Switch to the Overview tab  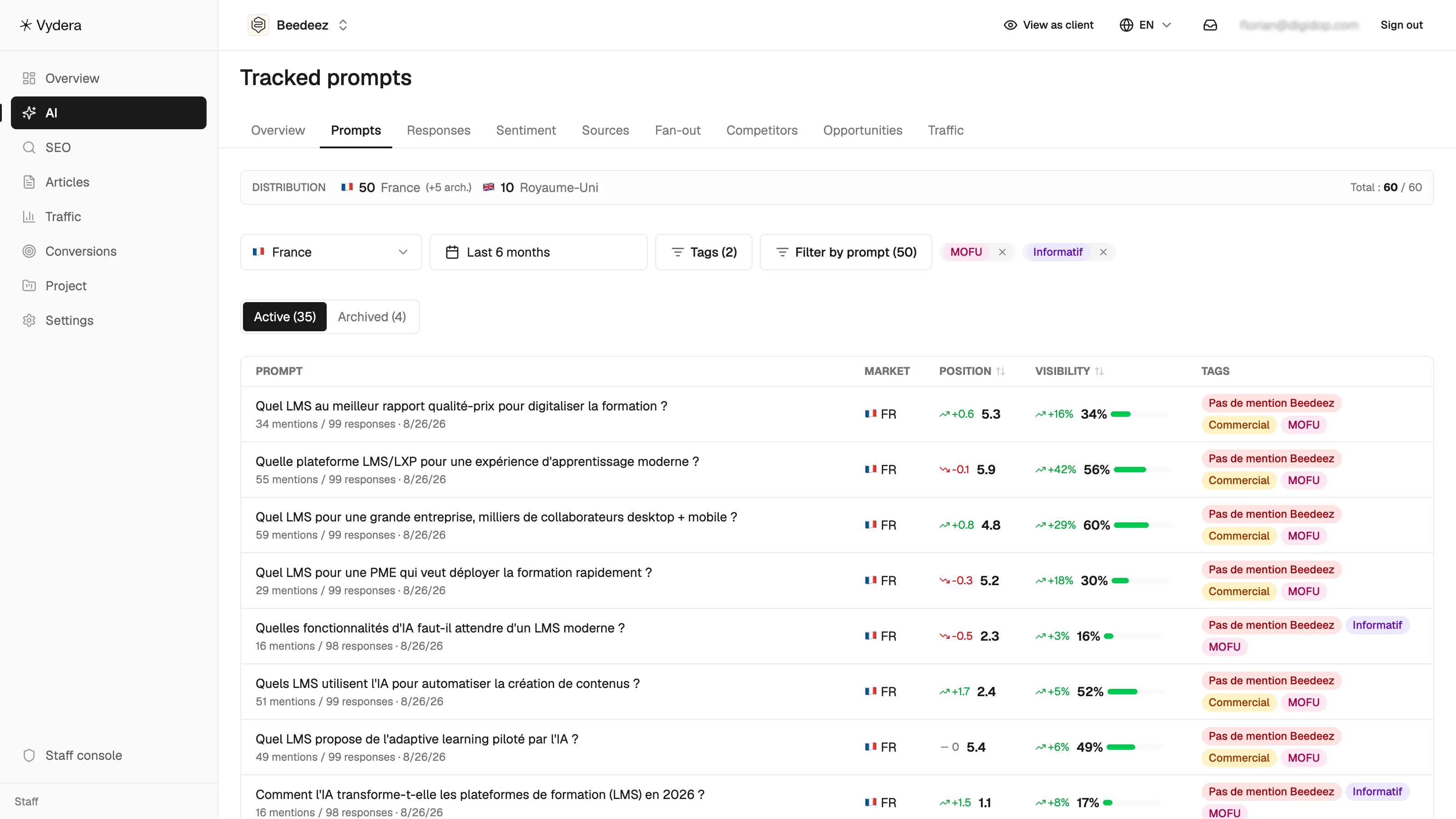click(x=278, y=131)
